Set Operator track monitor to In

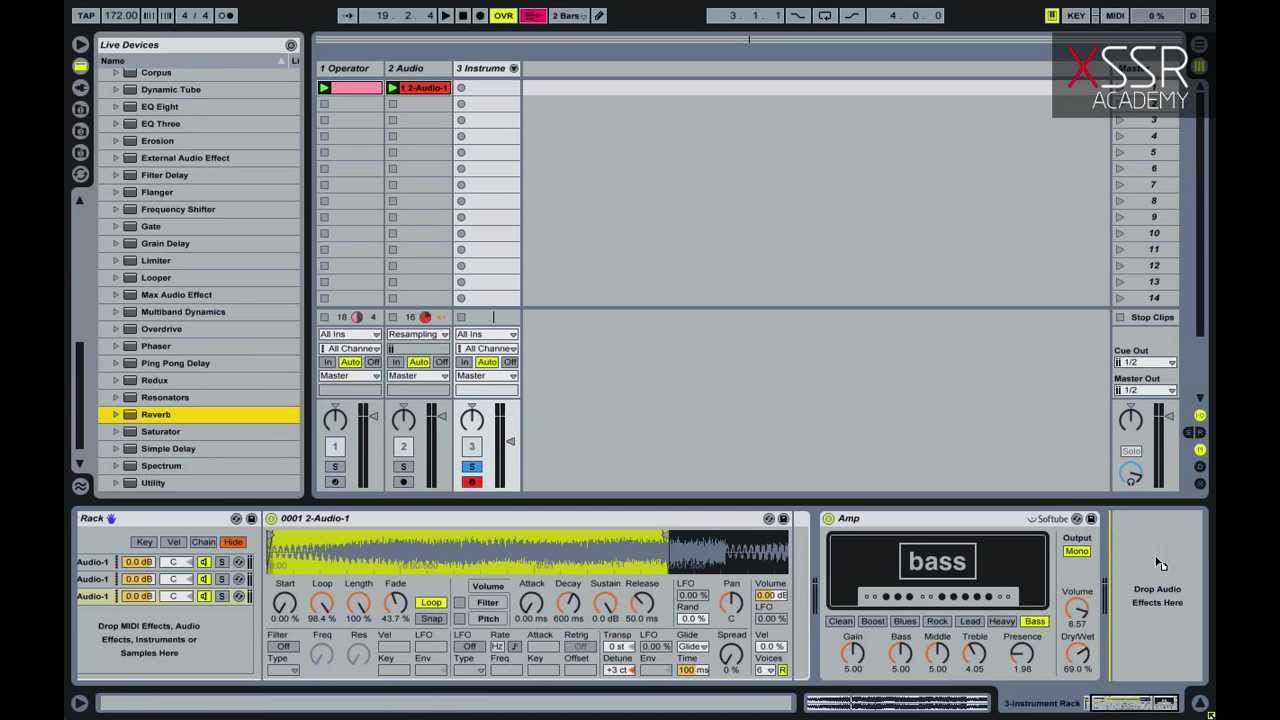[x=328, y=362]
